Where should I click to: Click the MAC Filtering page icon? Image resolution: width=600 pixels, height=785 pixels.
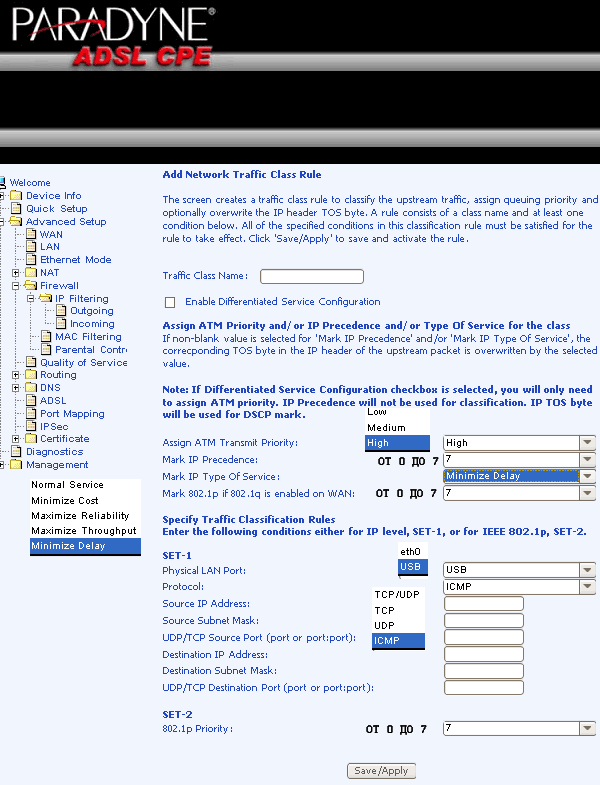(46, 336)
